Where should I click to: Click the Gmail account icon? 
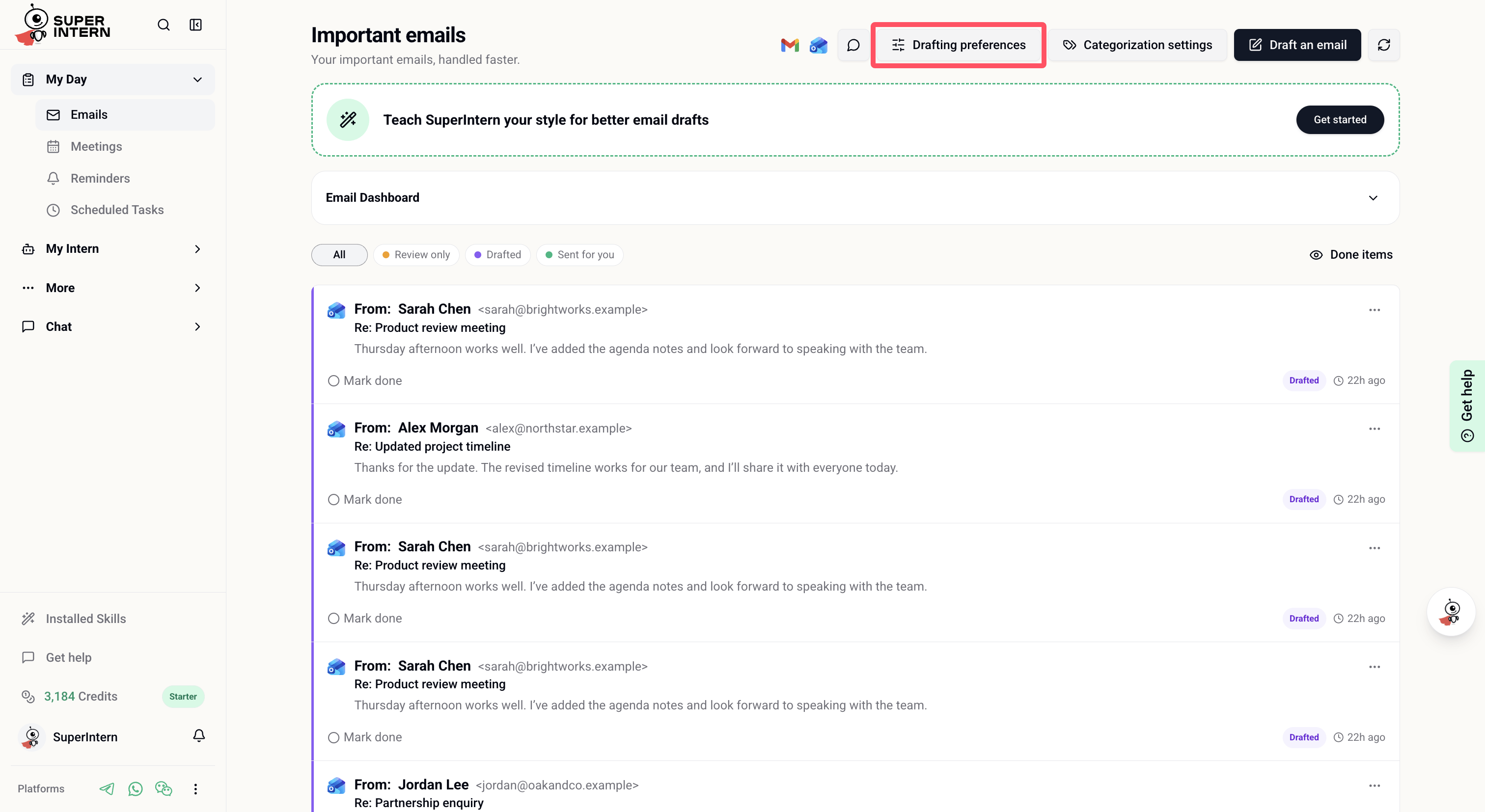[x=790, y=45]
